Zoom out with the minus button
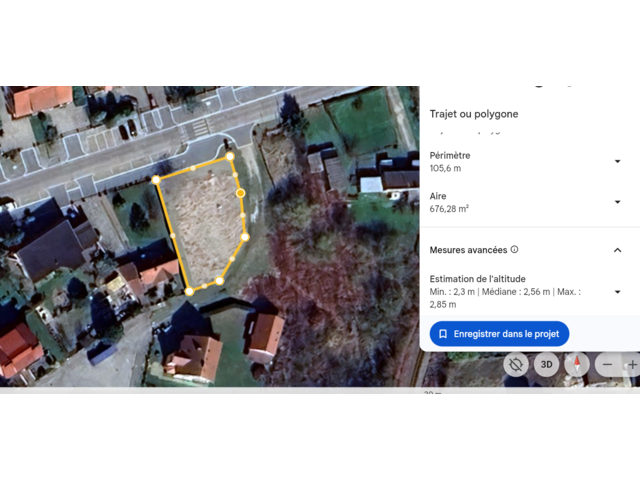This screenshot has height=480, width=640. tap(607, 364)
